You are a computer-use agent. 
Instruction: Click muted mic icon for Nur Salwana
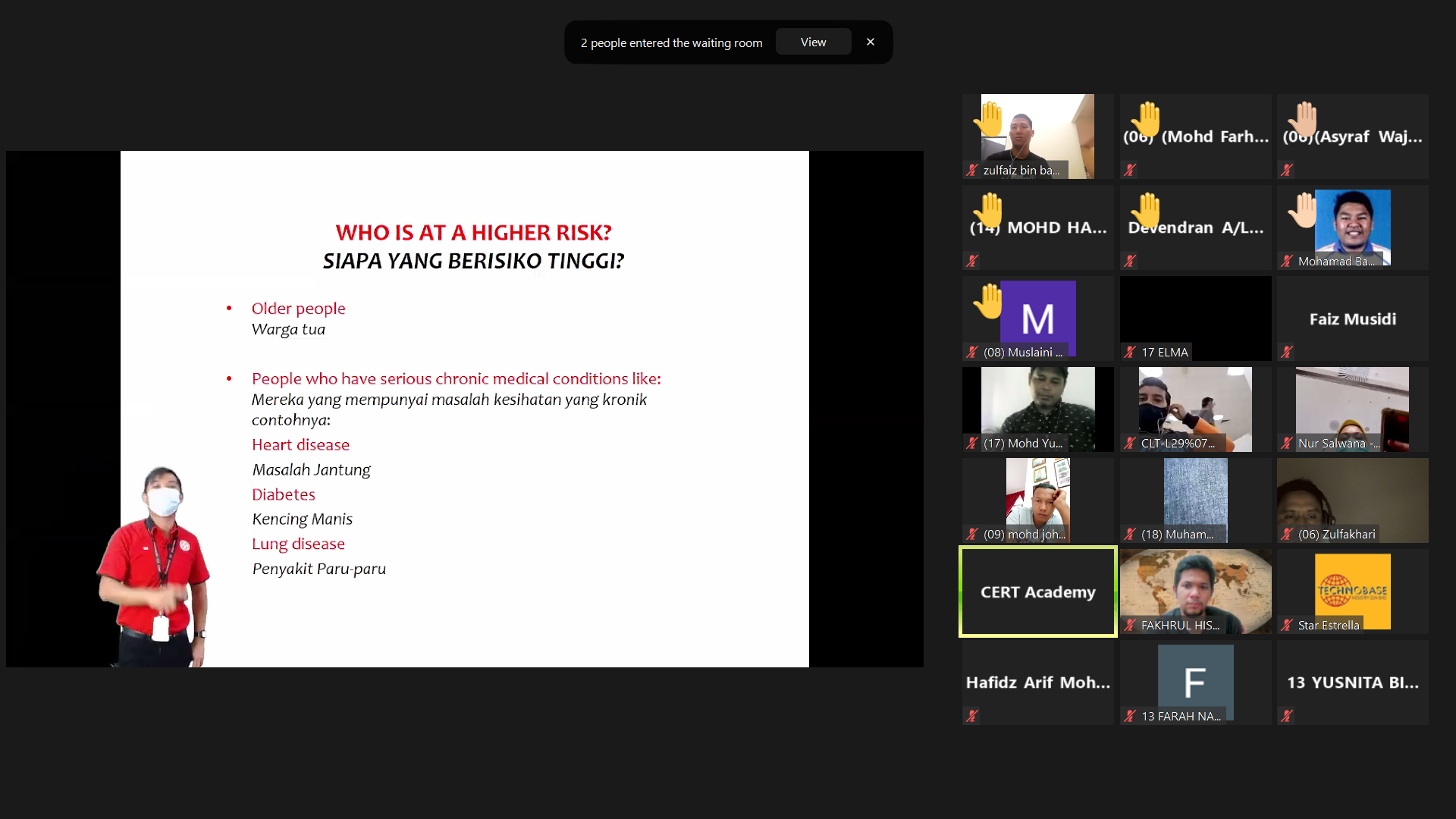[1287, 444]
